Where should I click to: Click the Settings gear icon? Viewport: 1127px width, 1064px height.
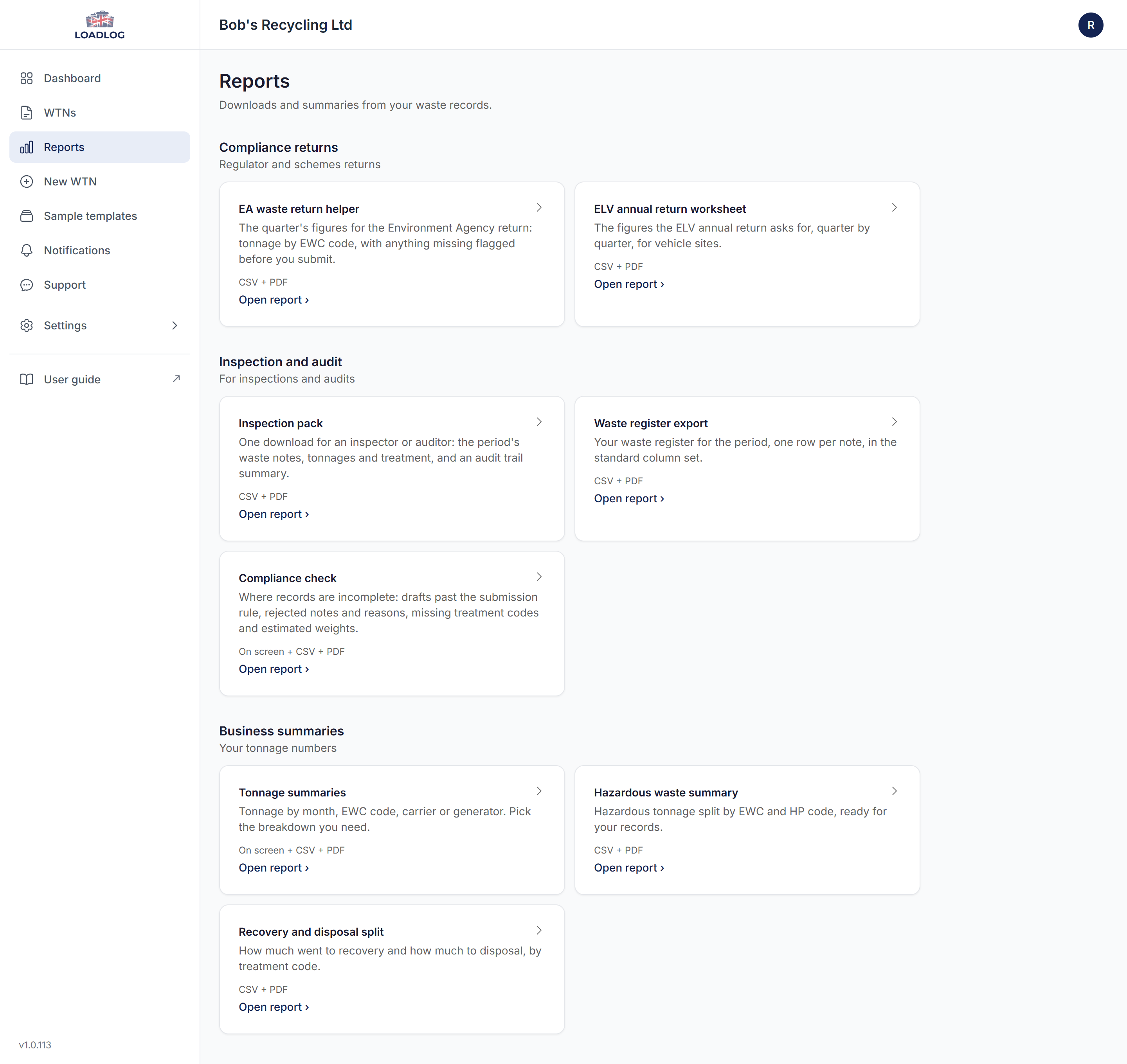pyautogui.click(x=27, y=325)
